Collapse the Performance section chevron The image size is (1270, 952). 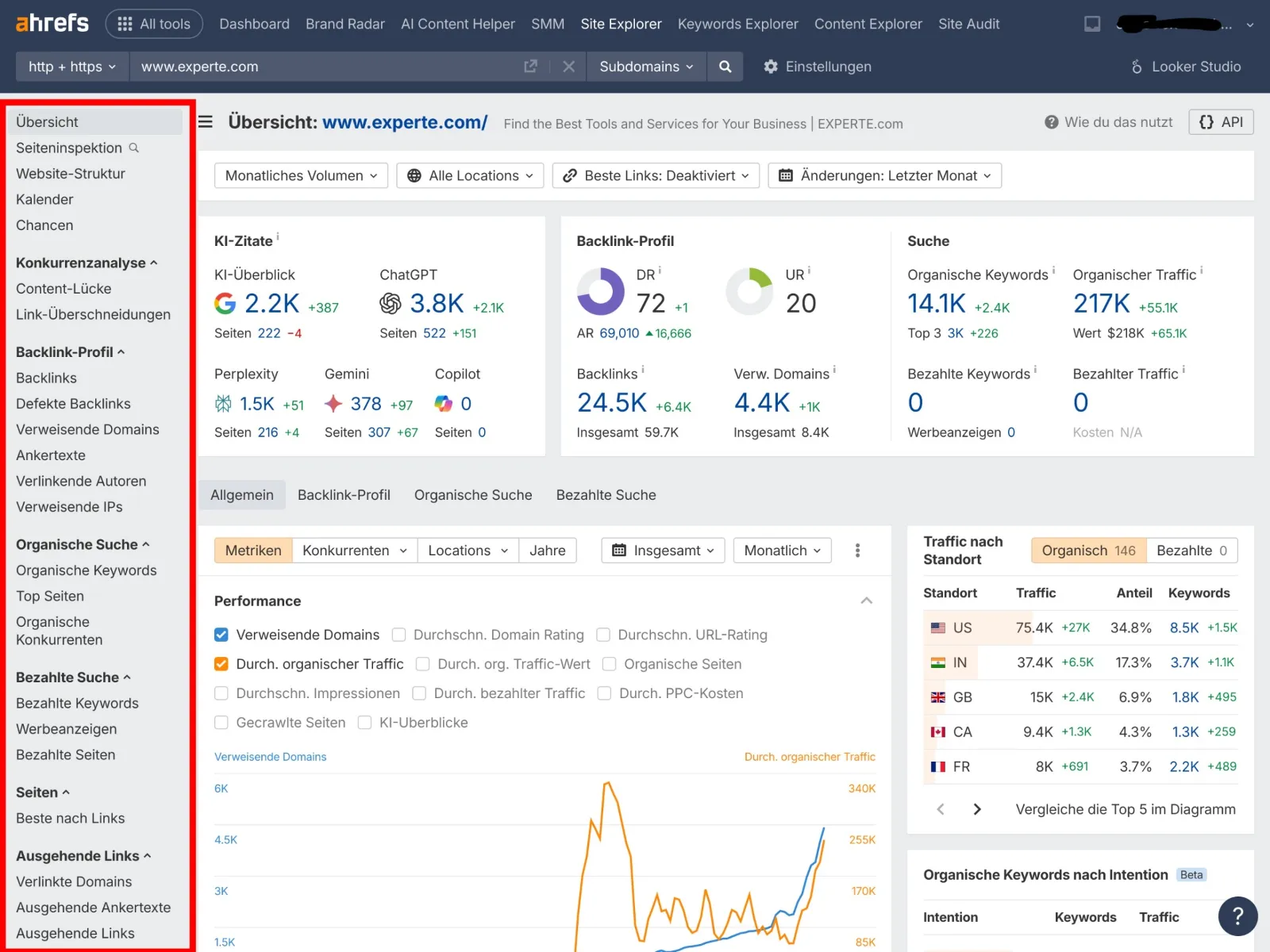pyautogui.click(x=867, y=601)
